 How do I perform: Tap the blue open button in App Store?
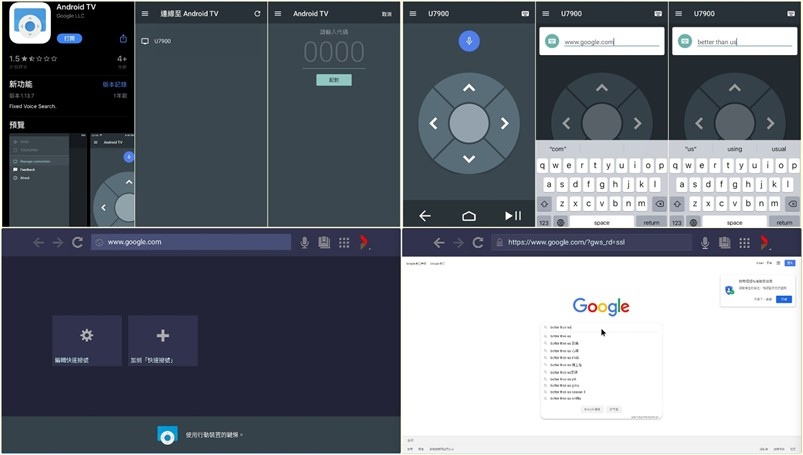[69, 38]
